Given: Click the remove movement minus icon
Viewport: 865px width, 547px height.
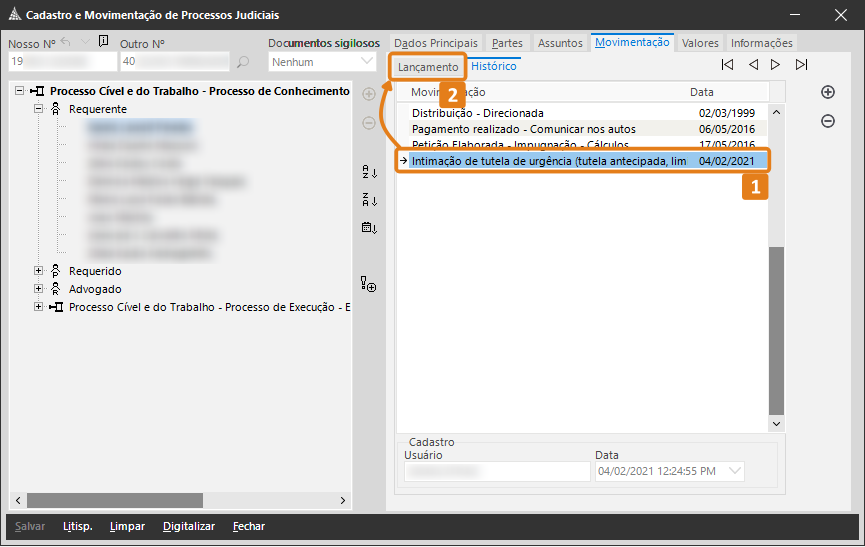Looking at the screenshot, I should tap(827, 121).
